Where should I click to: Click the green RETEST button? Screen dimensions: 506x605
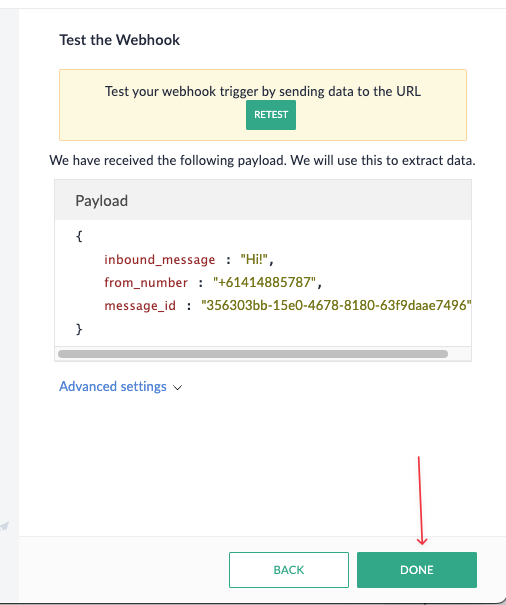pyautogui.click(x=271, y=115)
